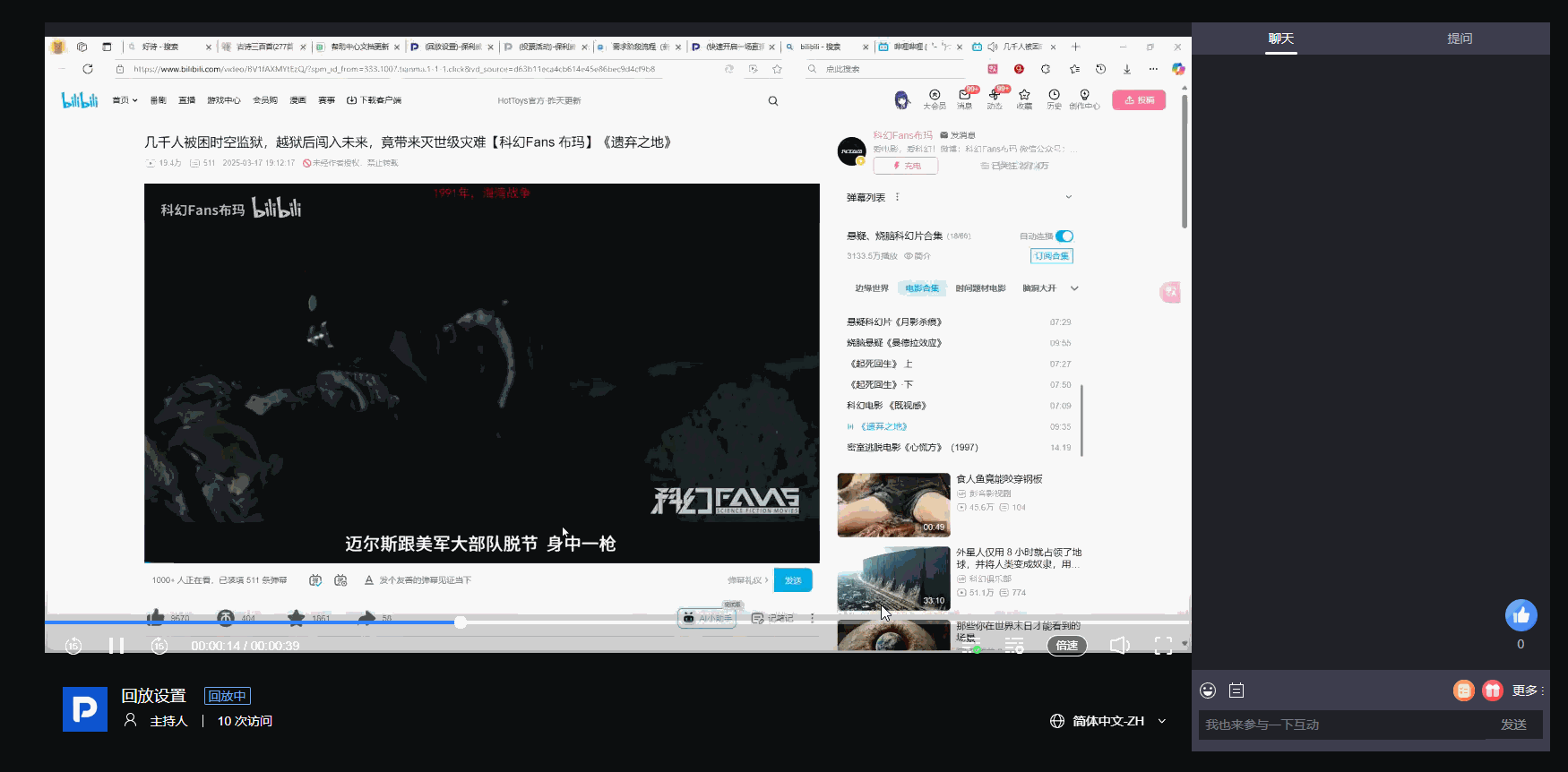Switch to the 聊天 tab
Image resolution: width=1568 pixels, height=772 pixels.
[x=1281, y=39]
